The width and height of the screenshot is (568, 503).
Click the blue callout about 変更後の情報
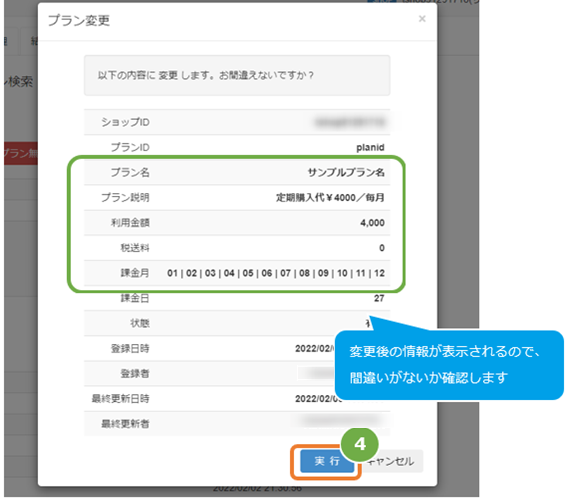tap(449, 365)
